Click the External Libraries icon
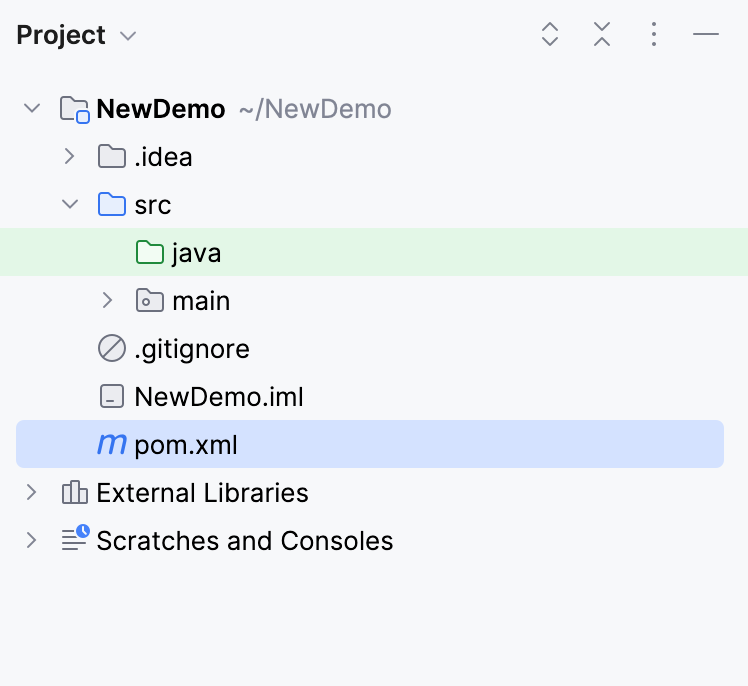This screenshot has width=748, height=686. (x=74, y=493)
